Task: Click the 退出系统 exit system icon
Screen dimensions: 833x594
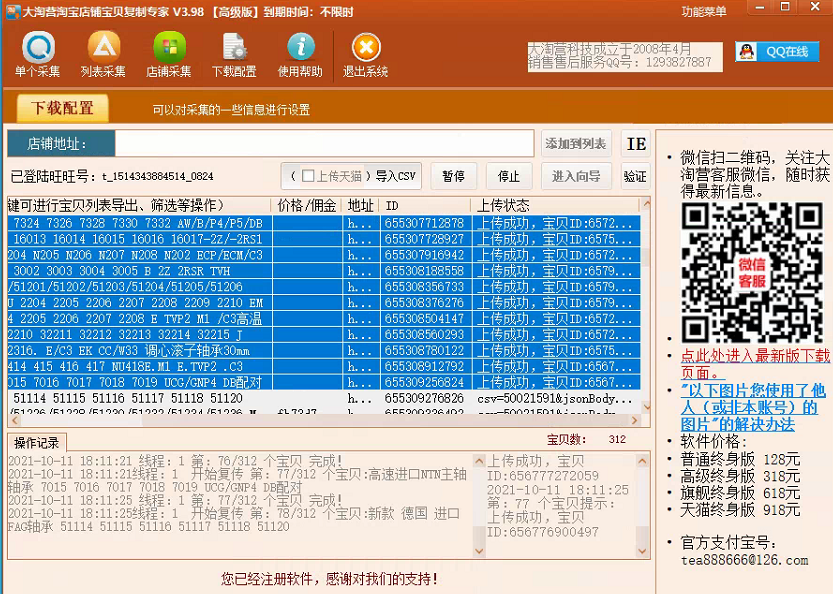Action: [366, 54]
